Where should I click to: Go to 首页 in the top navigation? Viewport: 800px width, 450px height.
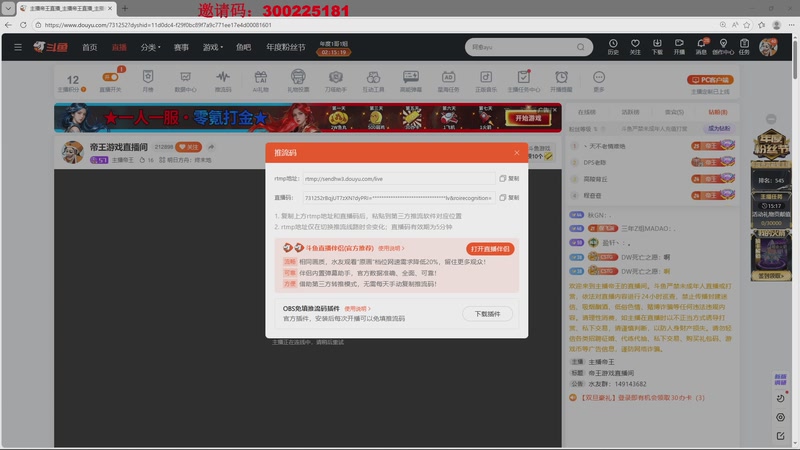pyautogui.click(x=90, y=47)
